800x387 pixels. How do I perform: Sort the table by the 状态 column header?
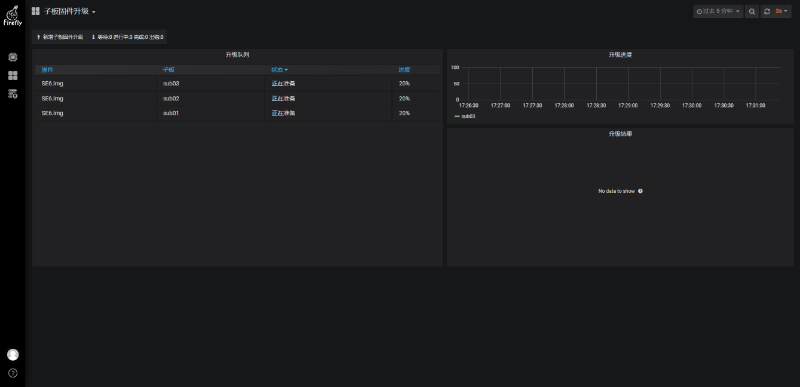coord(279,69)
